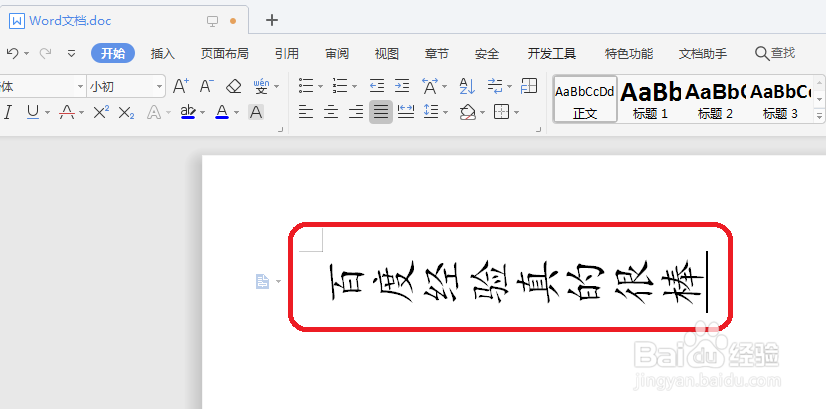Click the tab stops ruler icon
This screenshot has width=826, height=409.
point(529,85)
